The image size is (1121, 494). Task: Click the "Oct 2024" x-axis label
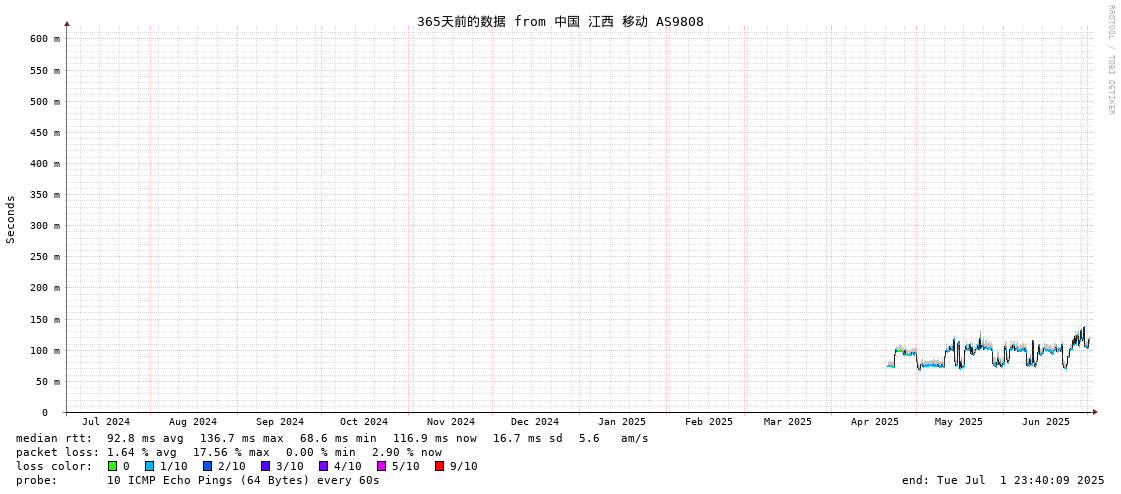pos(364,422)
